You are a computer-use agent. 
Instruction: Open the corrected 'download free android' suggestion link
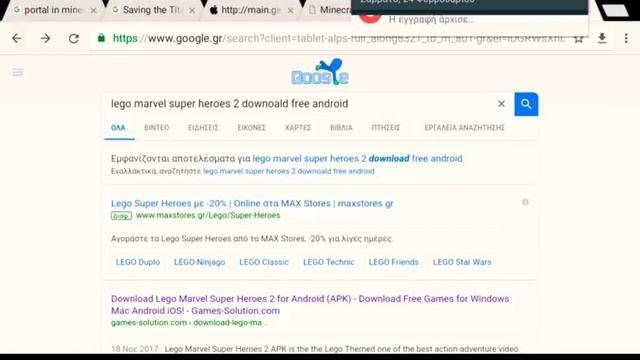pyautogui.click(x=357, y=158)
